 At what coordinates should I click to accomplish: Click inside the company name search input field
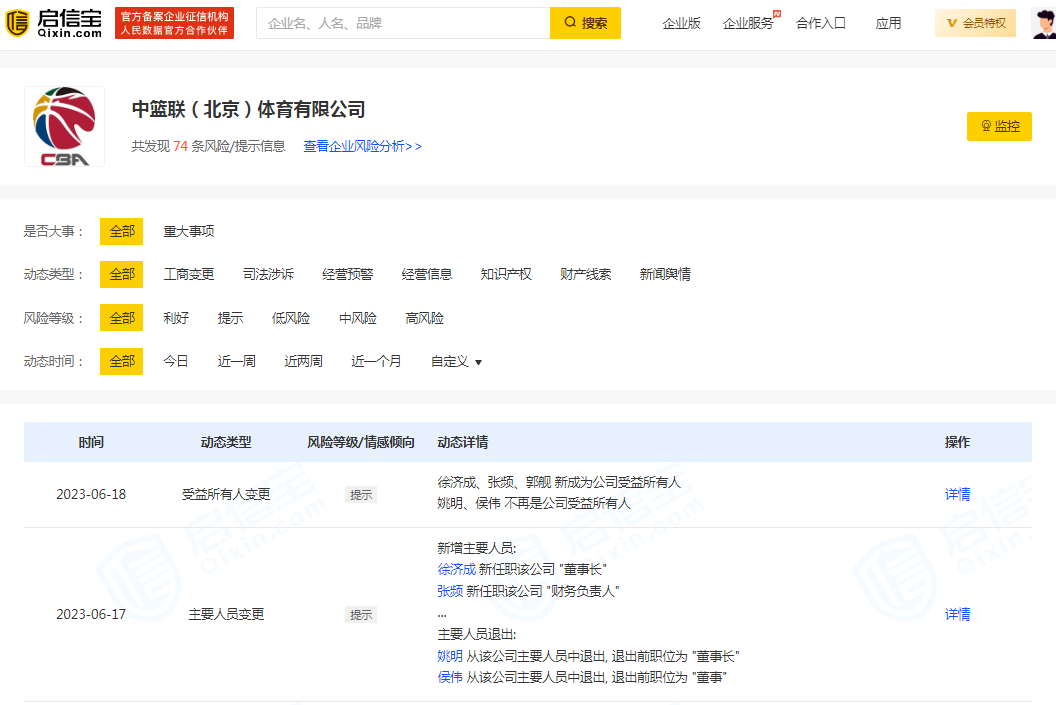(x=400, y=22)
